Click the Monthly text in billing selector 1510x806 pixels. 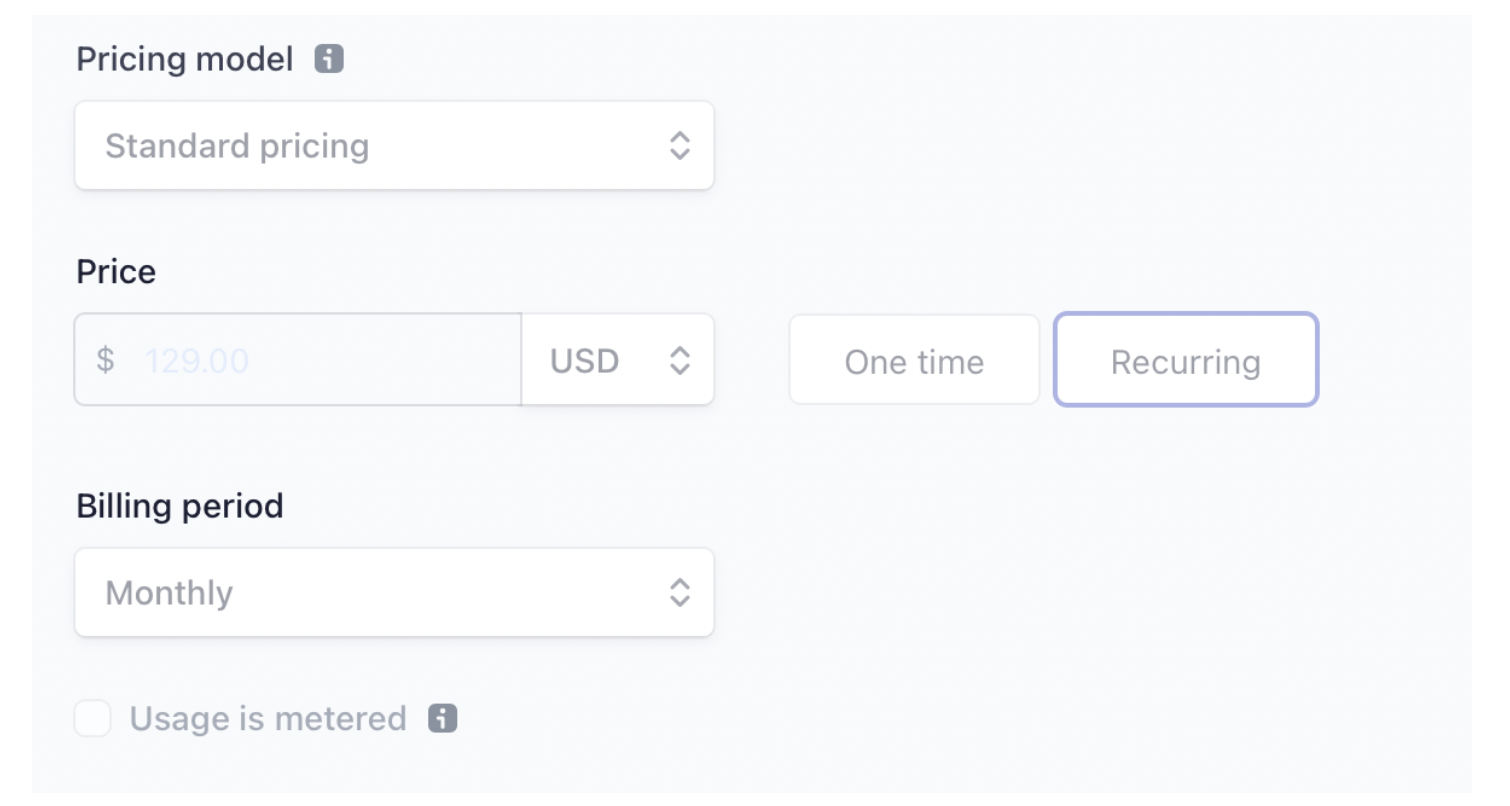(169, 592)
